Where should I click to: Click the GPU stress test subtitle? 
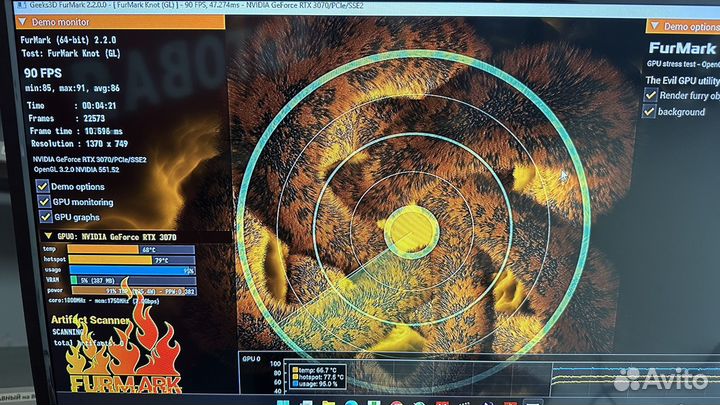(683, 64)
